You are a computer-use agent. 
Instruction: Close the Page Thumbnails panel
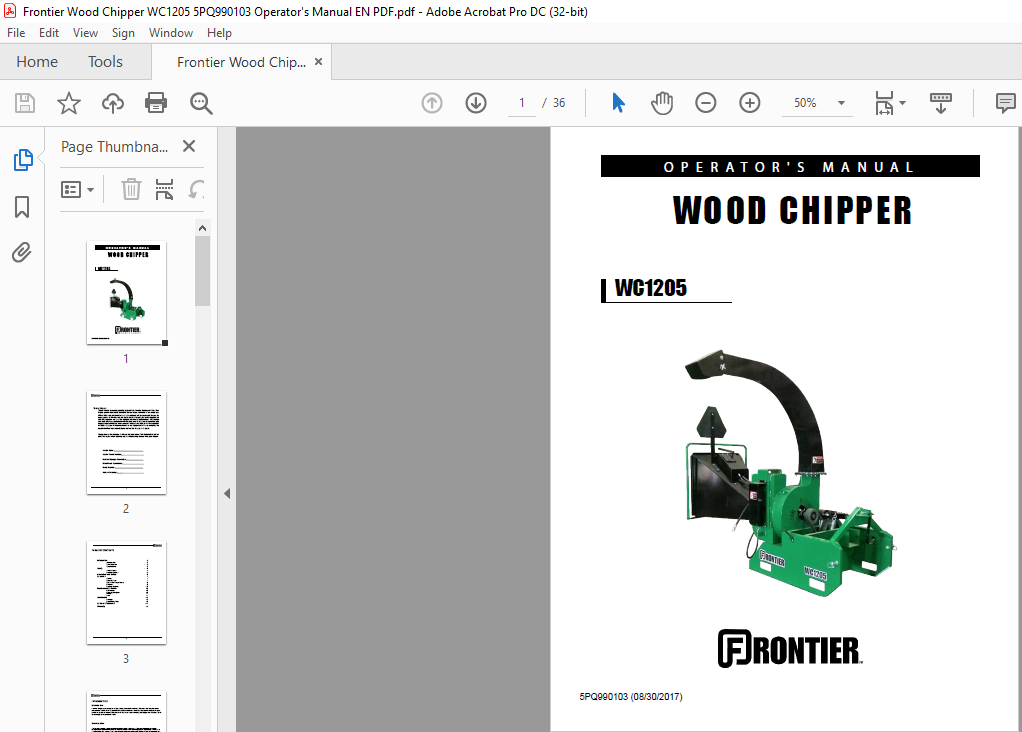click(x=189, y=146)
